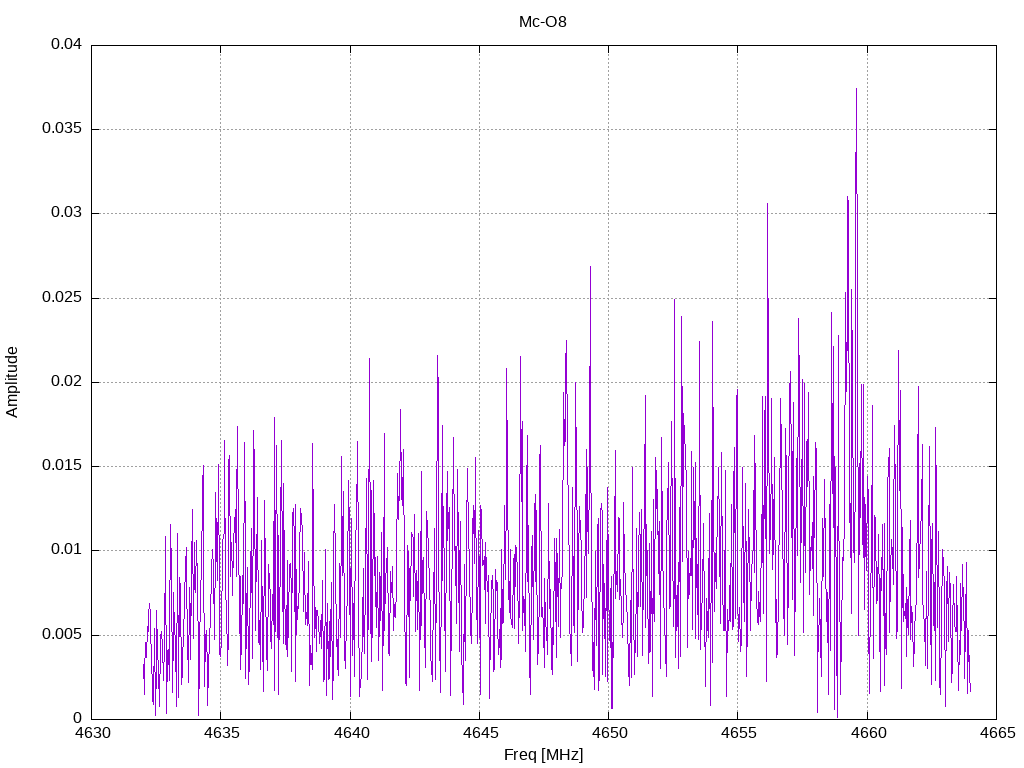This screenshot has height=768, width=1024.
Task: Click the plot title Mc-O8
Action: [543, 22]
